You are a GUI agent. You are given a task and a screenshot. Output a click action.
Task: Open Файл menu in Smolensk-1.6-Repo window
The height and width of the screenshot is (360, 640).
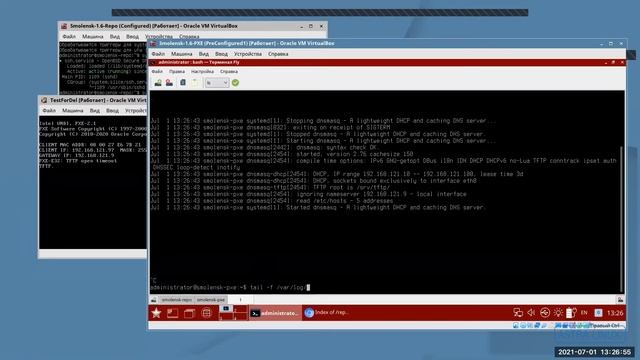(69, 36)
